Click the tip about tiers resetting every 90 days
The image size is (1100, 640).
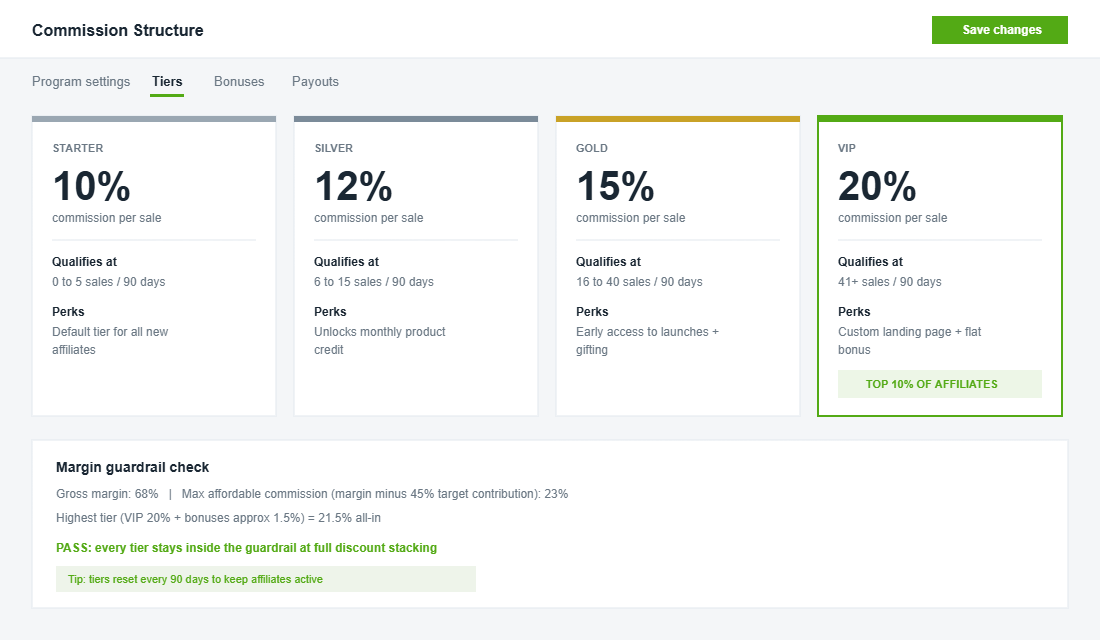click(266, 579)
